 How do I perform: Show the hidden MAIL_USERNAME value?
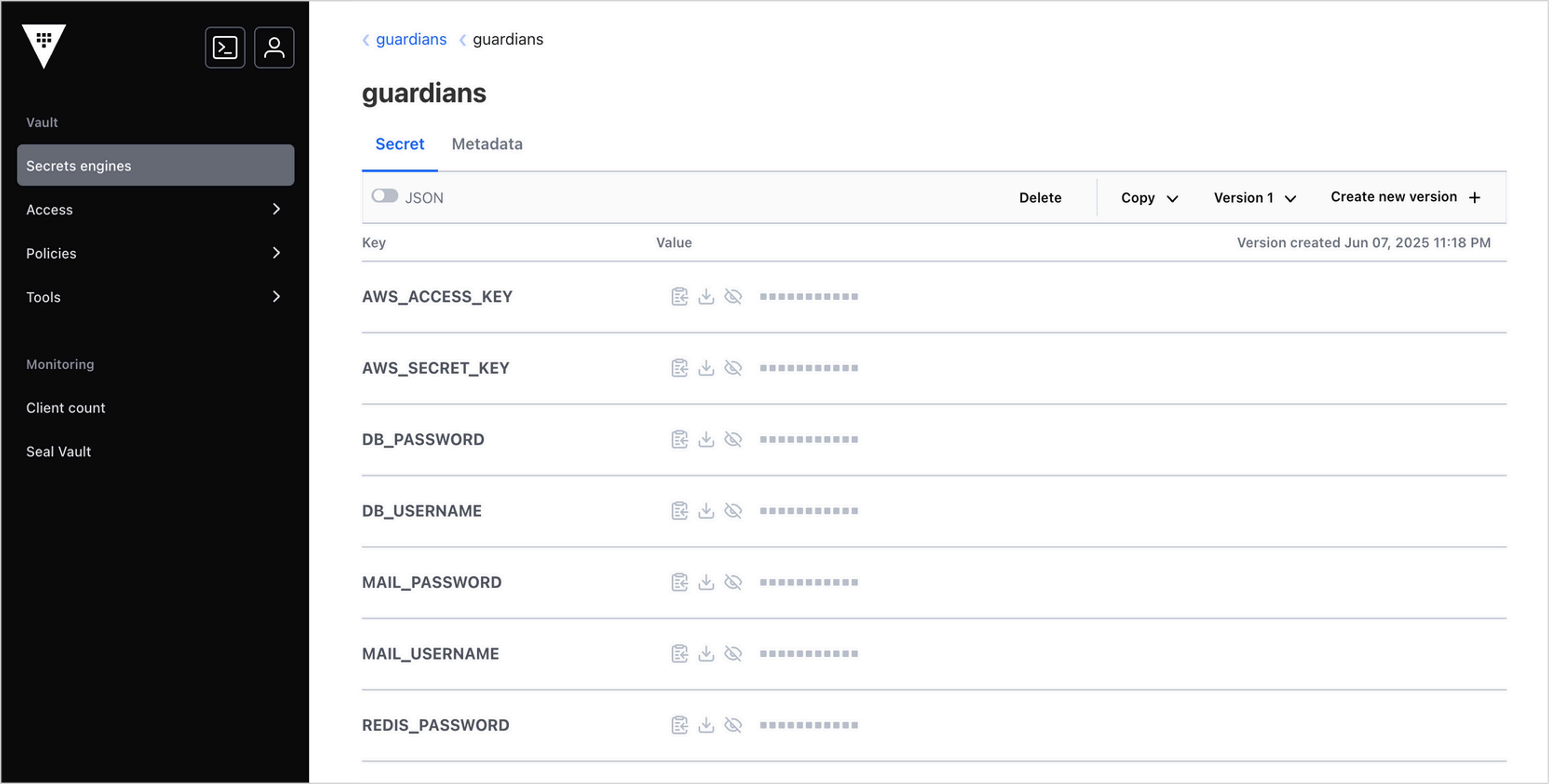click(x=733, y=653)
